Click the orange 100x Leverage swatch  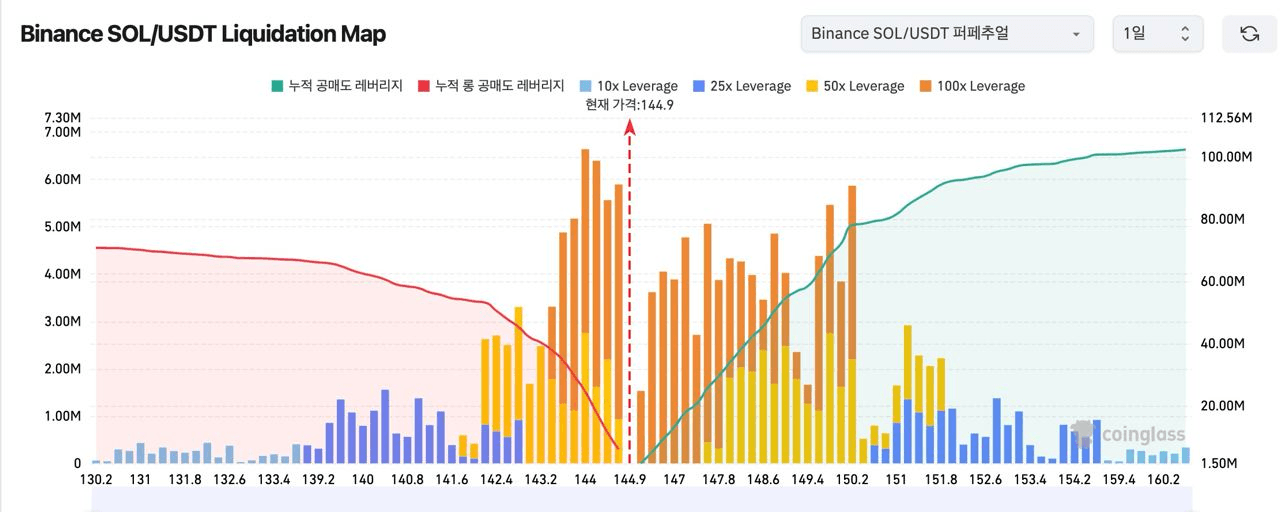[x=925, y=86]
